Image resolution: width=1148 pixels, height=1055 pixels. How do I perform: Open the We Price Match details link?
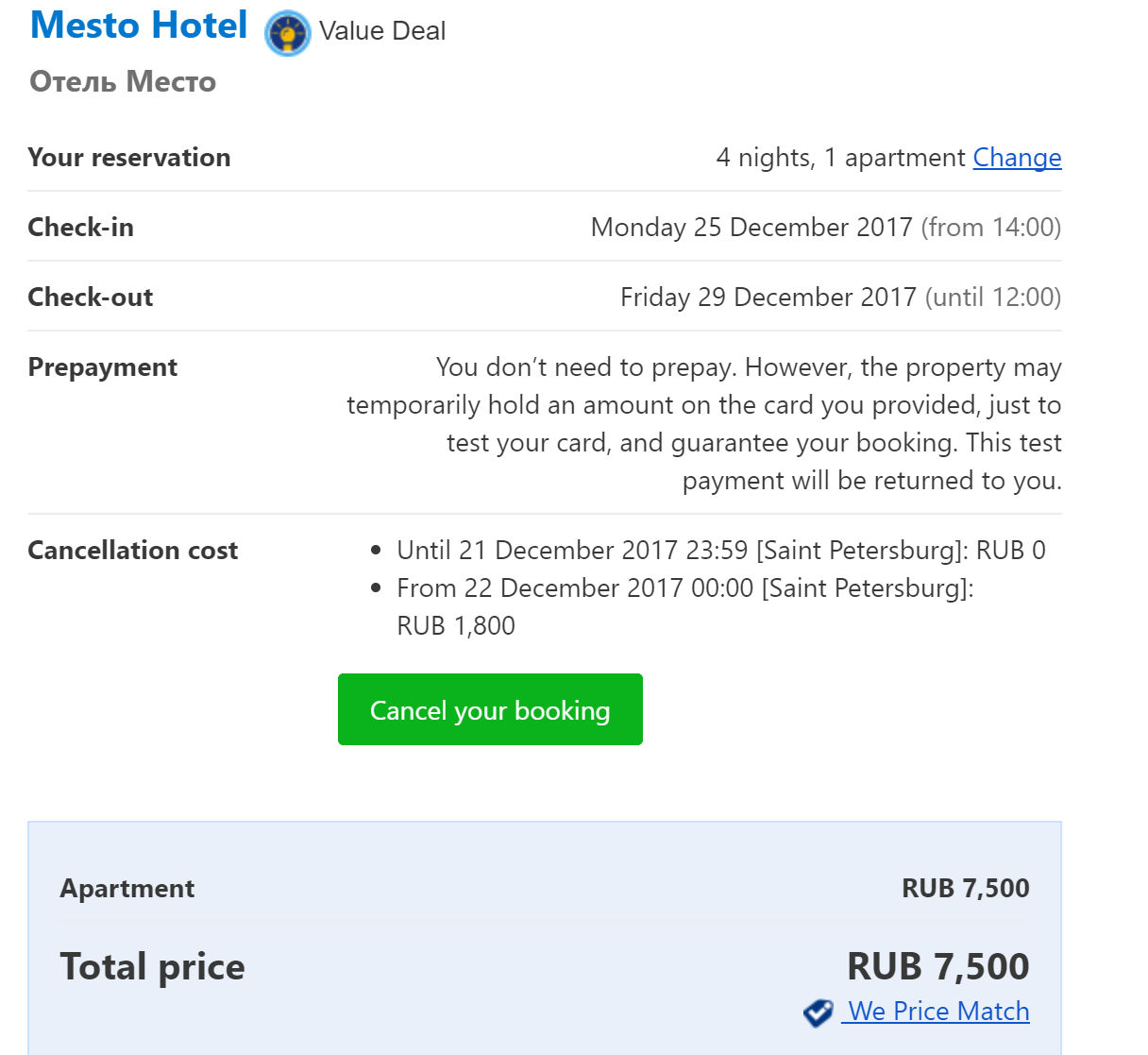point(937,1011)
